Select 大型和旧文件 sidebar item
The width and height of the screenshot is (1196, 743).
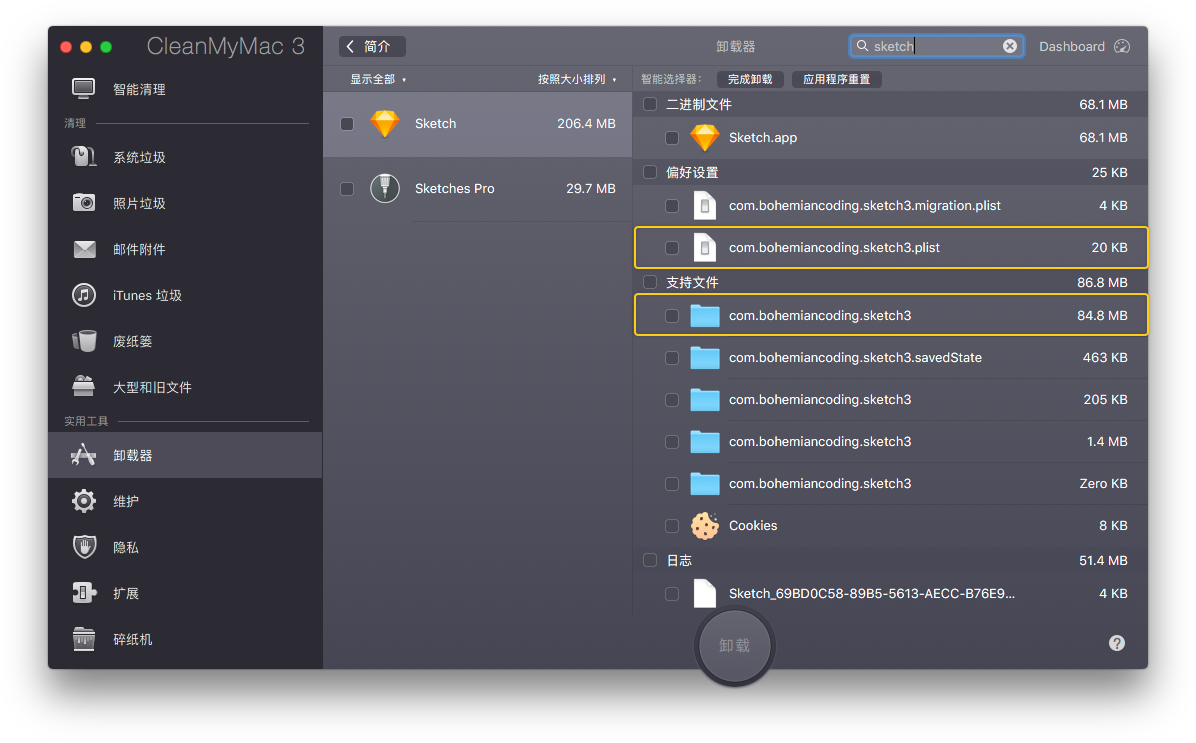(185, 387)
